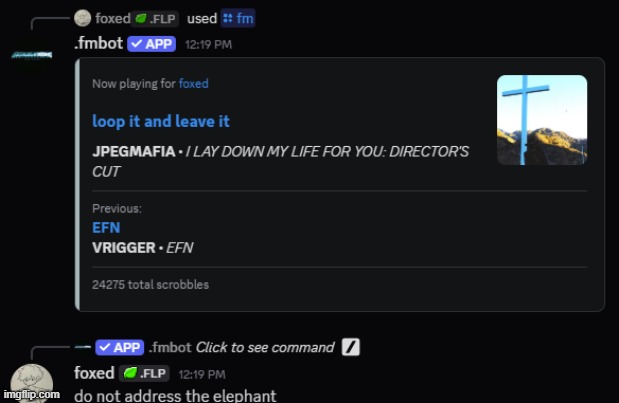This screenshot has height=403, width=619.
Task: Open the EFN previous track link
Action: (106, 228)
